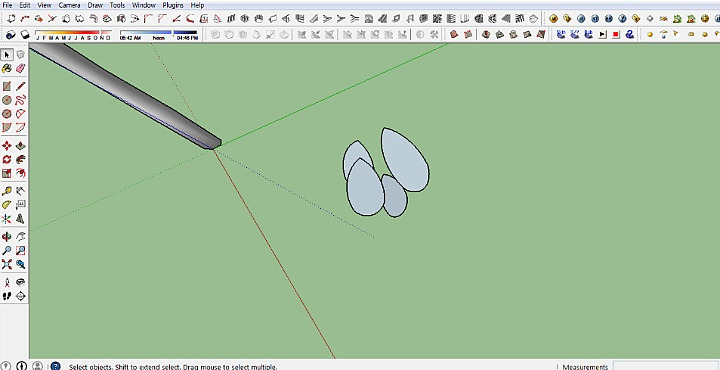Open the Camera menu

tap(69, 5)
